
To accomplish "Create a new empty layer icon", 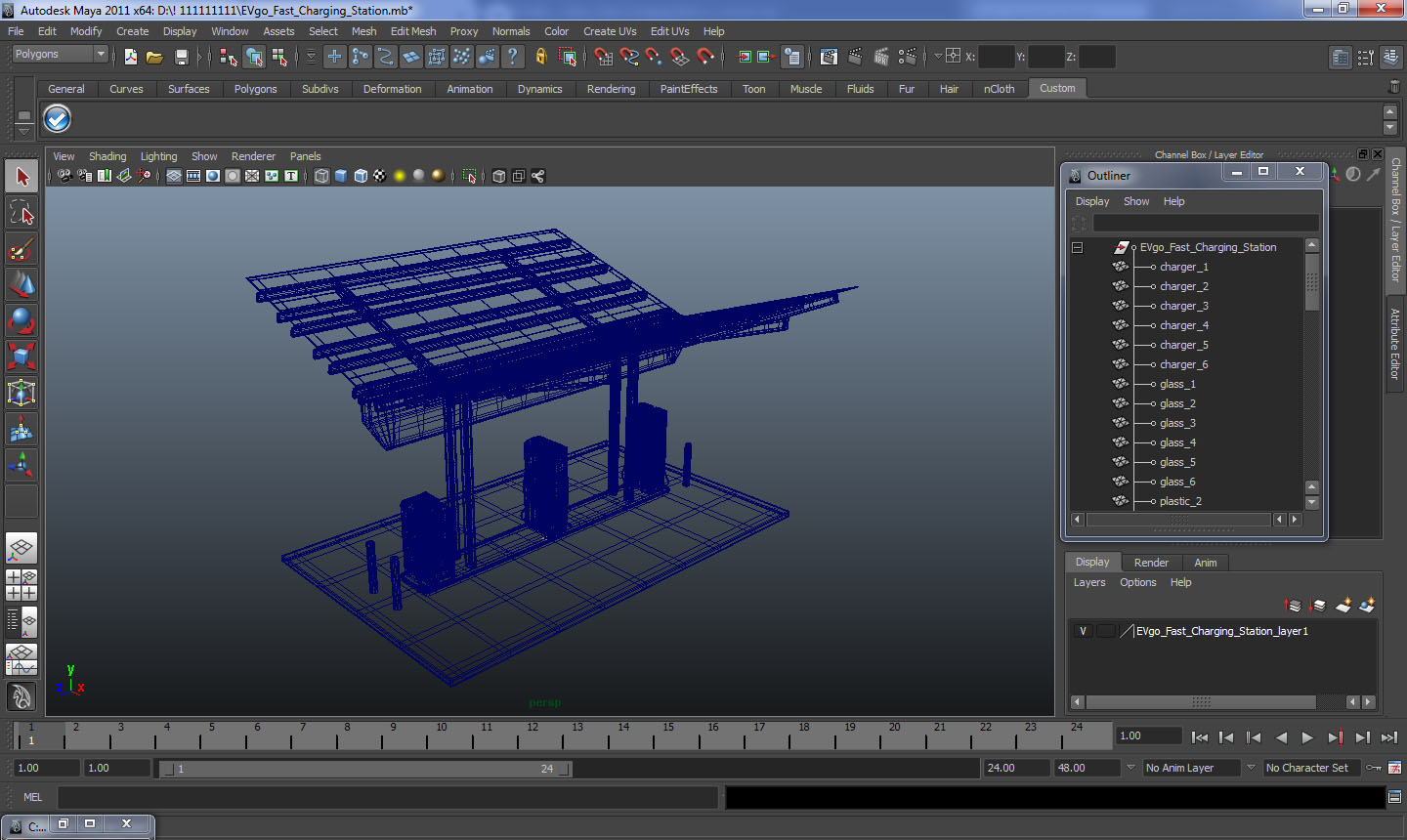I will click(x=1343, y=606).
